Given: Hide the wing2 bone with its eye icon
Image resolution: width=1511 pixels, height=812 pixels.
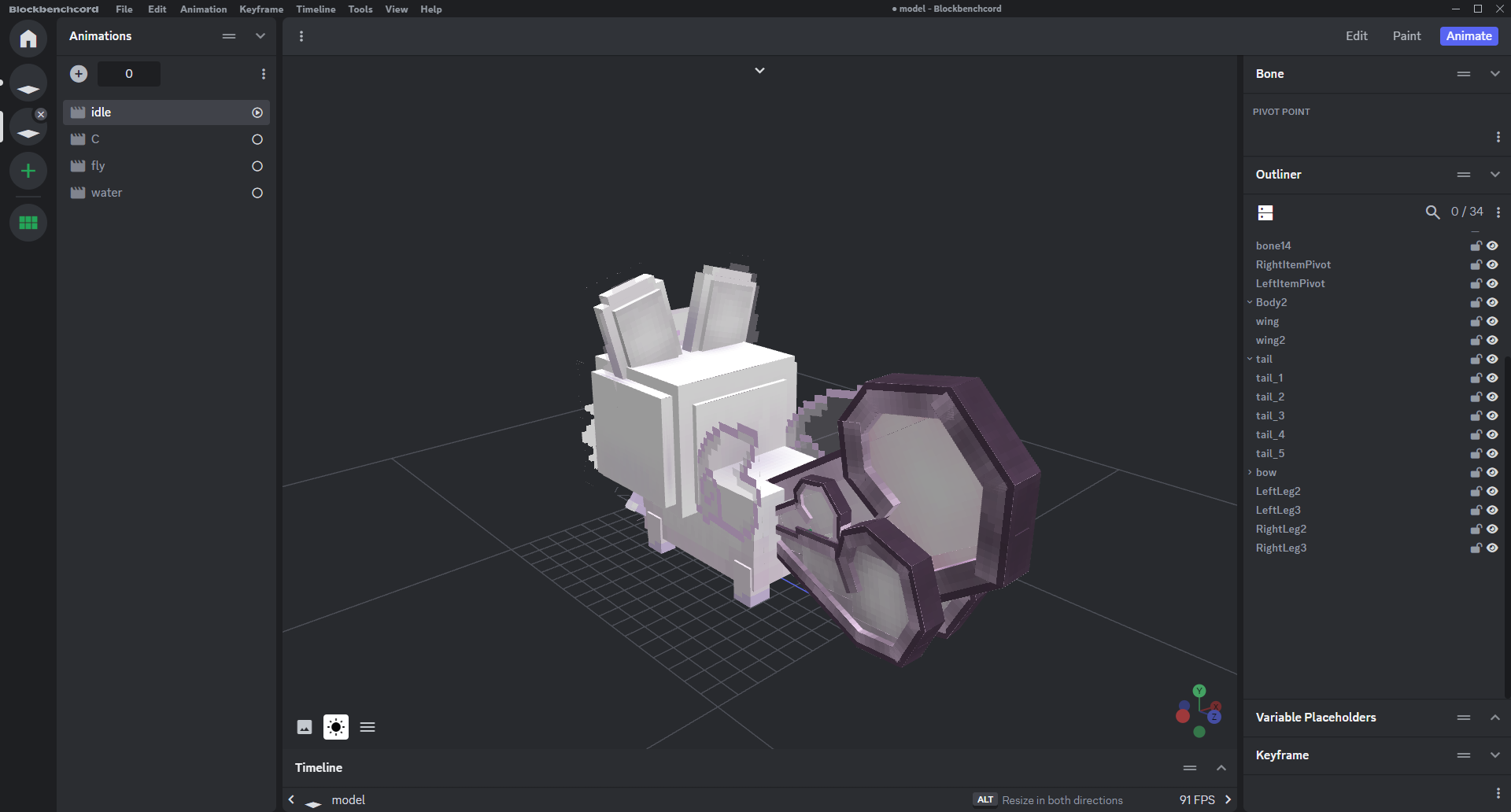Looking at the screenshot, I should click(x=1492, y=340).
